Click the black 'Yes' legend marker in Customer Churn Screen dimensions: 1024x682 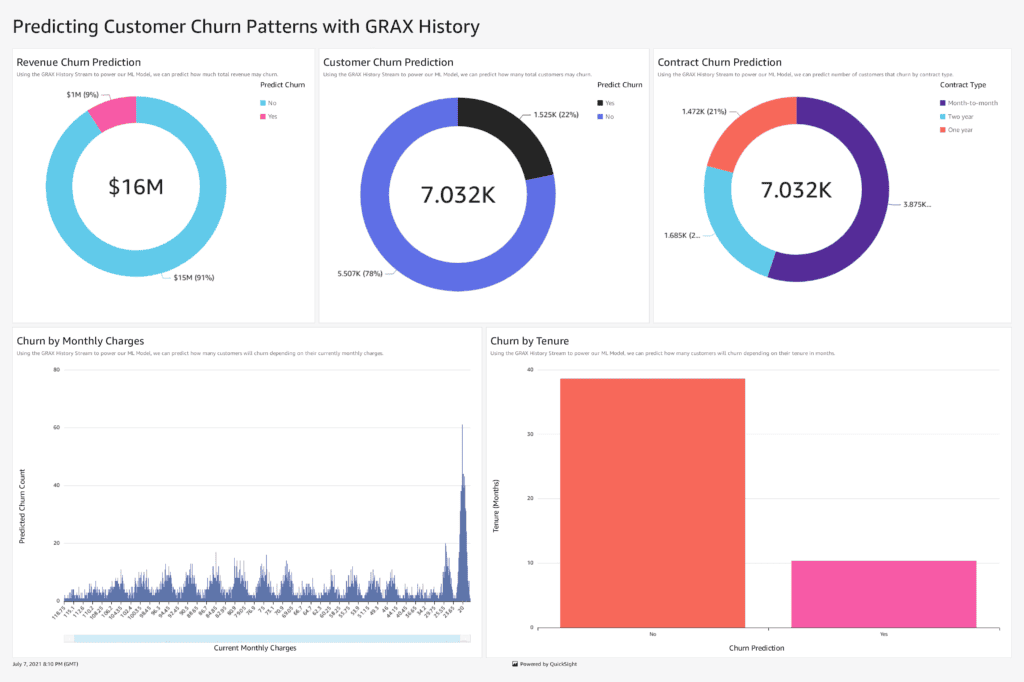(600, 103)
